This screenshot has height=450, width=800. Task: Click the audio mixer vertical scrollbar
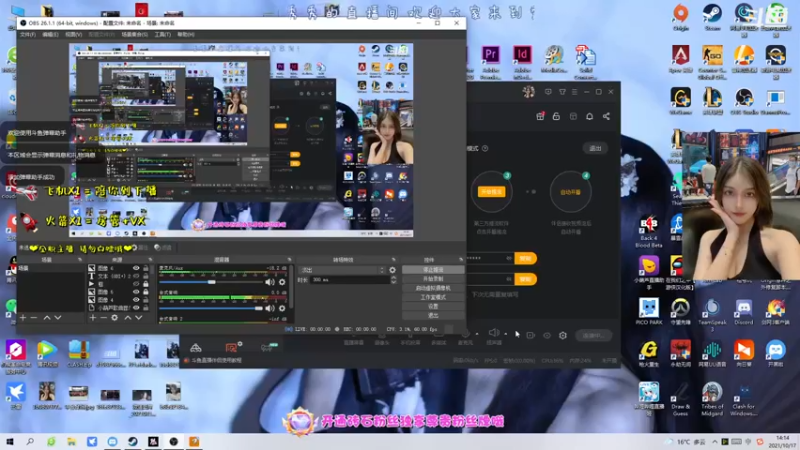pyautogui.click(x=291, y=286)
